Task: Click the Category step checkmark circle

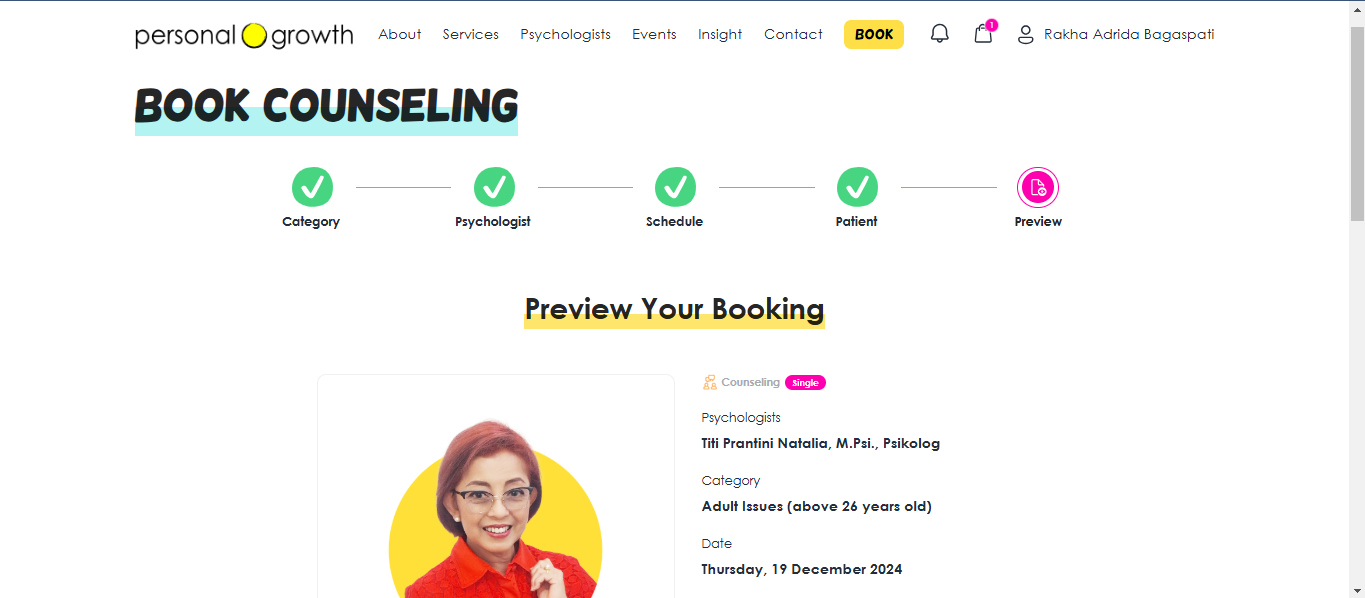Action: click(312, 187)
